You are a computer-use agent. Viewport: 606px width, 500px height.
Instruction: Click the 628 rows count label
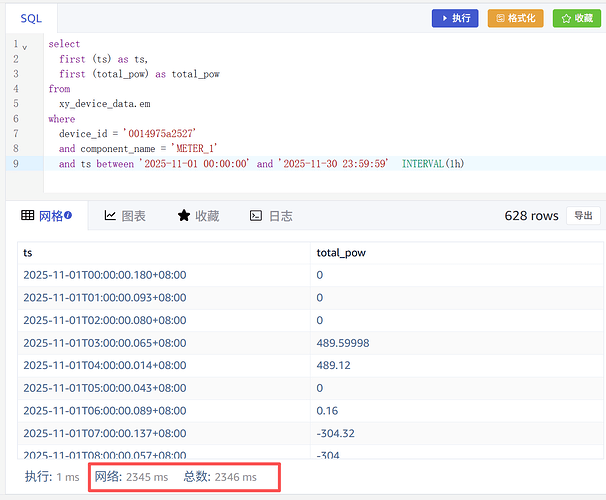click(531, 215)
